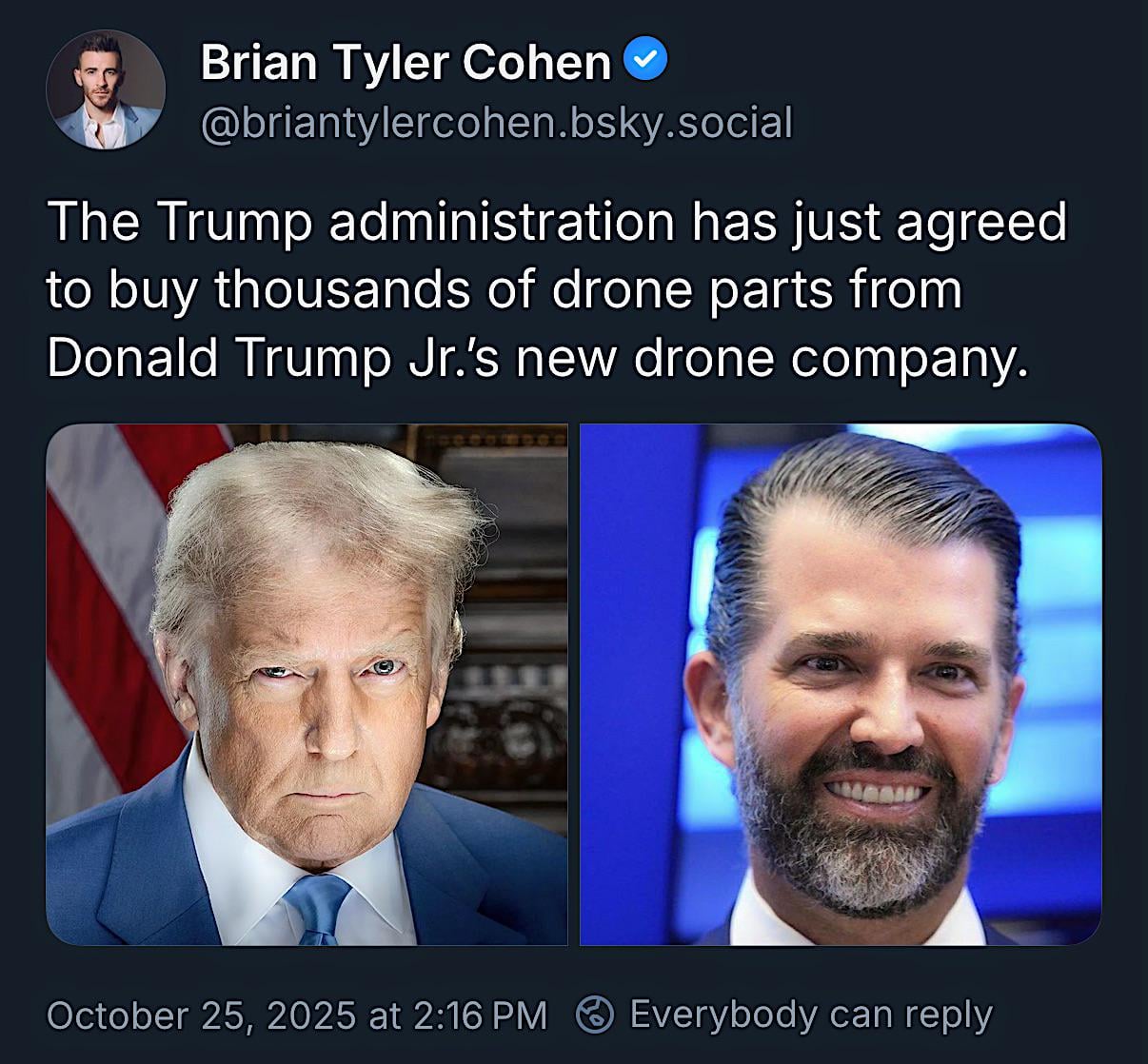This screenshot has height=1064, width=1148.
Task: Open the Brian Tyler Cohen display name
Action: pos(406,63)
